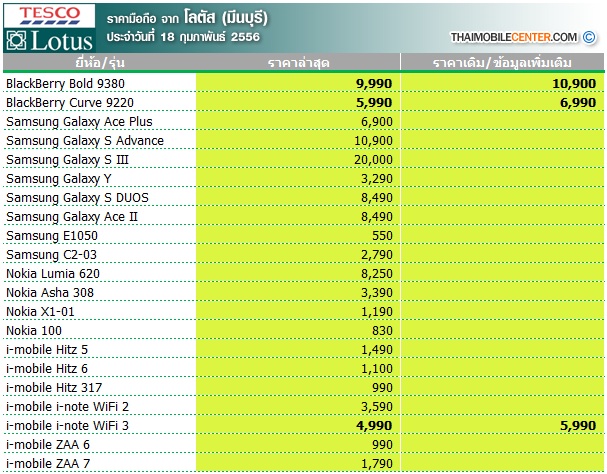
Task: Click the Tesco Lotus logo
Action: 49,28
